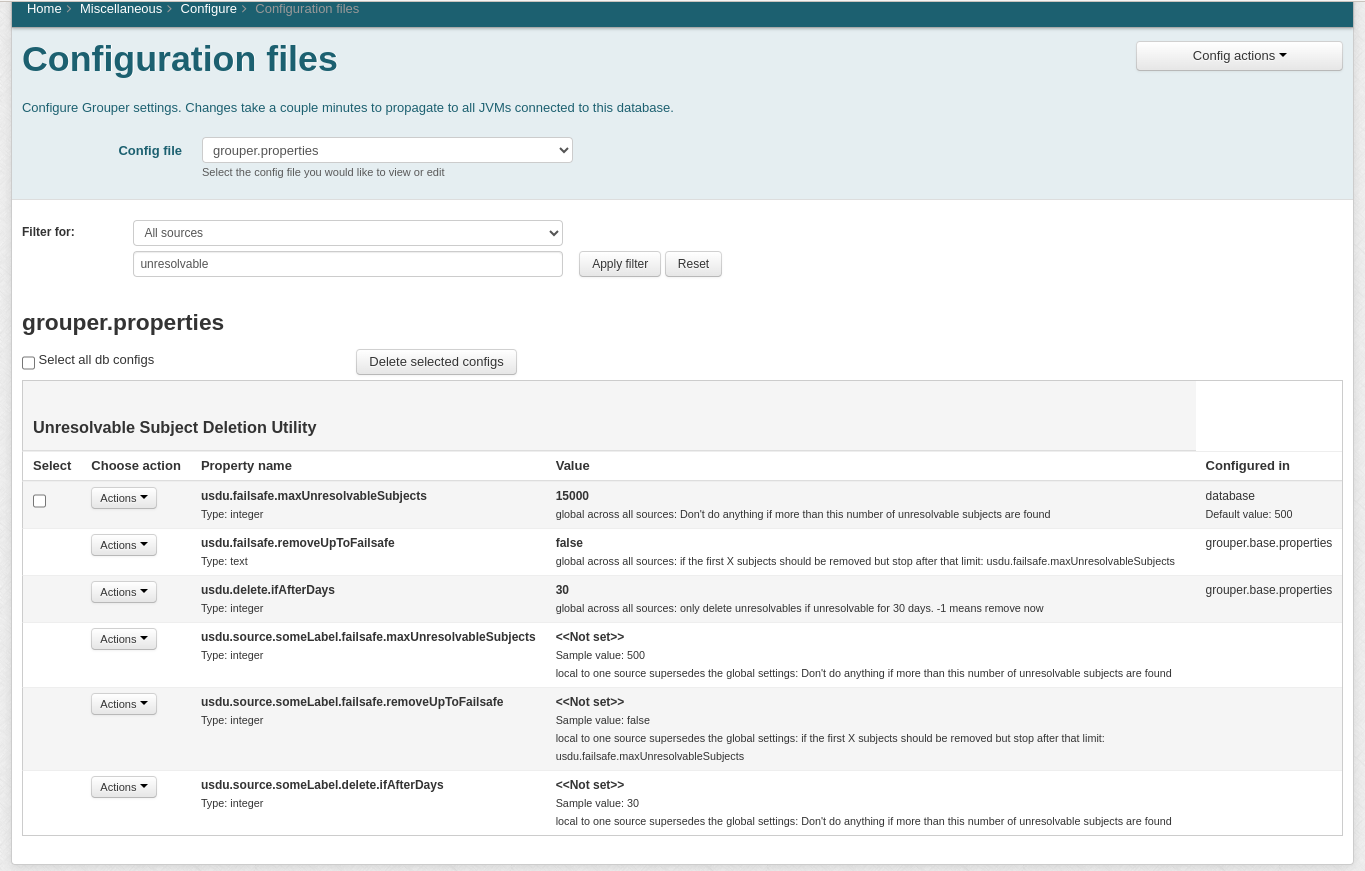1365x871 pixels.
Task: Click the Configured in column header
Action: (1247, 466)
